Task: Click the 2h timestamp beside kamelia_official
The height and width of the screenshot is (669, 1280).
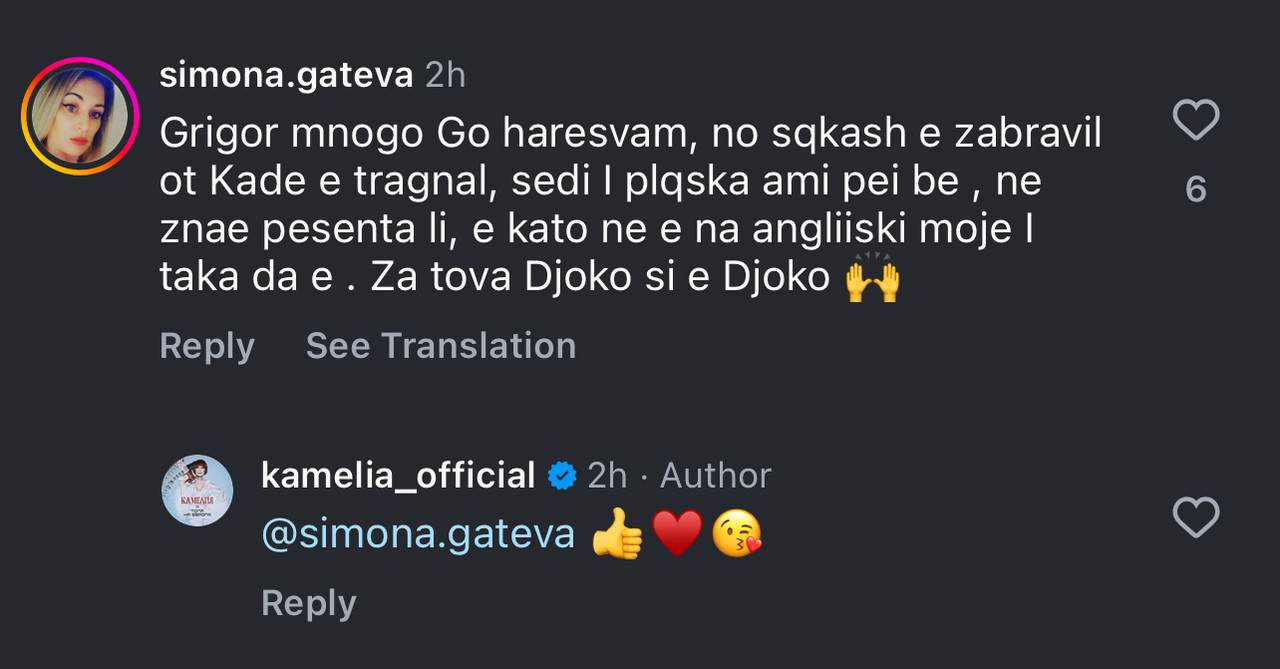Action: (607, 476)
